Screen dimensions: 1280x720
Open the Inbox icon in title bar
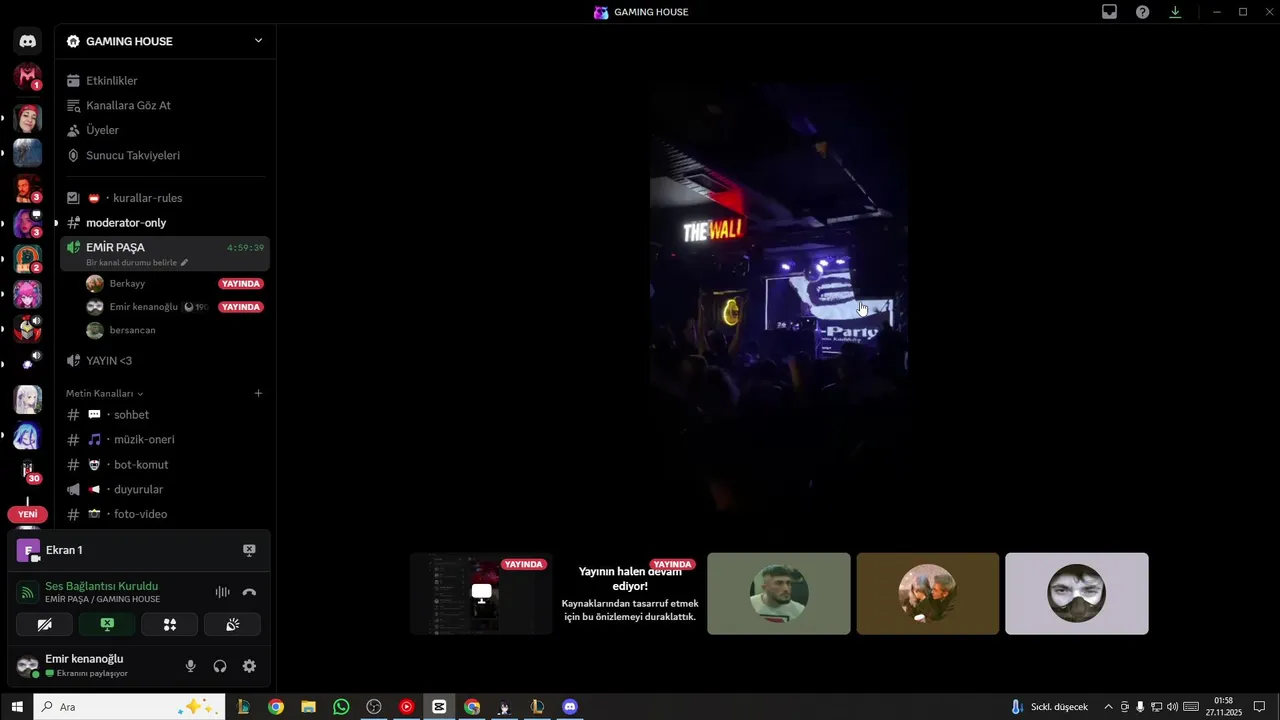point(1109,12)
